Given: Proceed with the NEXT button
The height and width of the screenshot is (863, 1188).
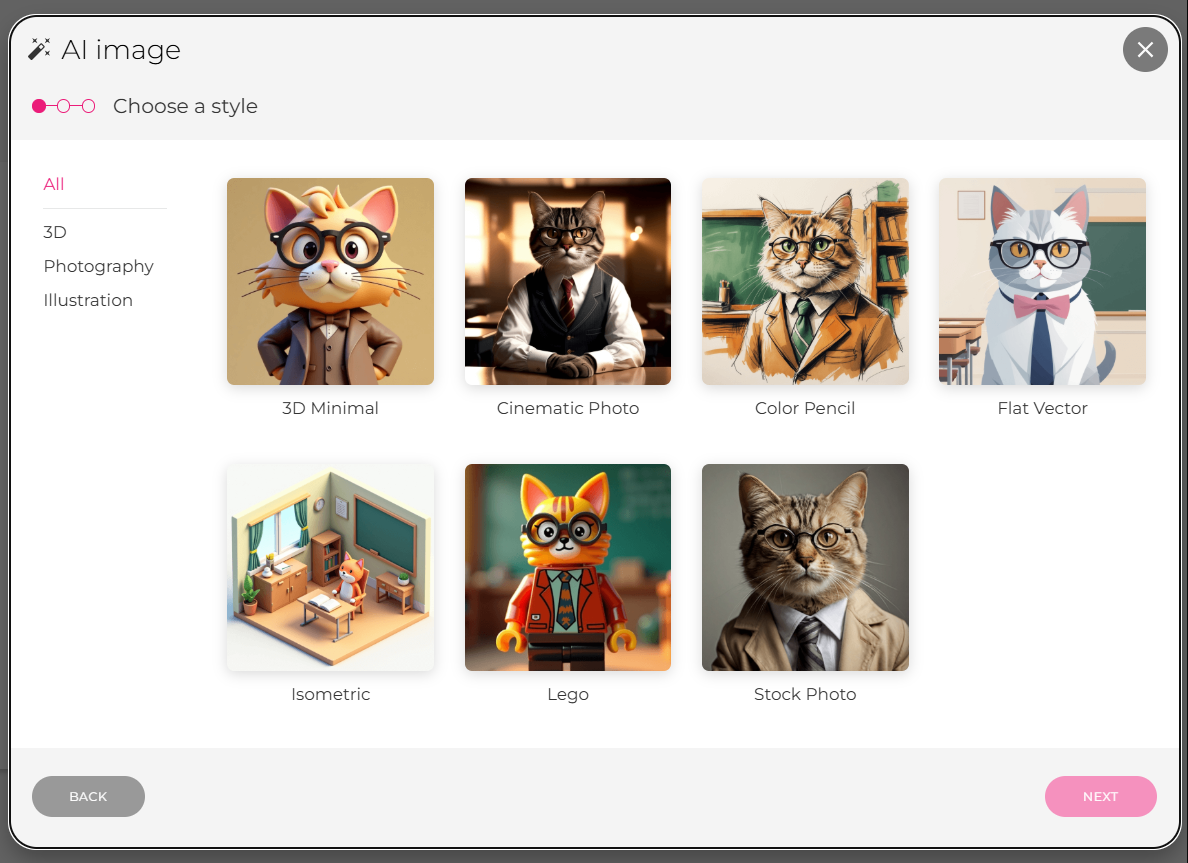Looking at the screenshot, I should coord(1100,796).
